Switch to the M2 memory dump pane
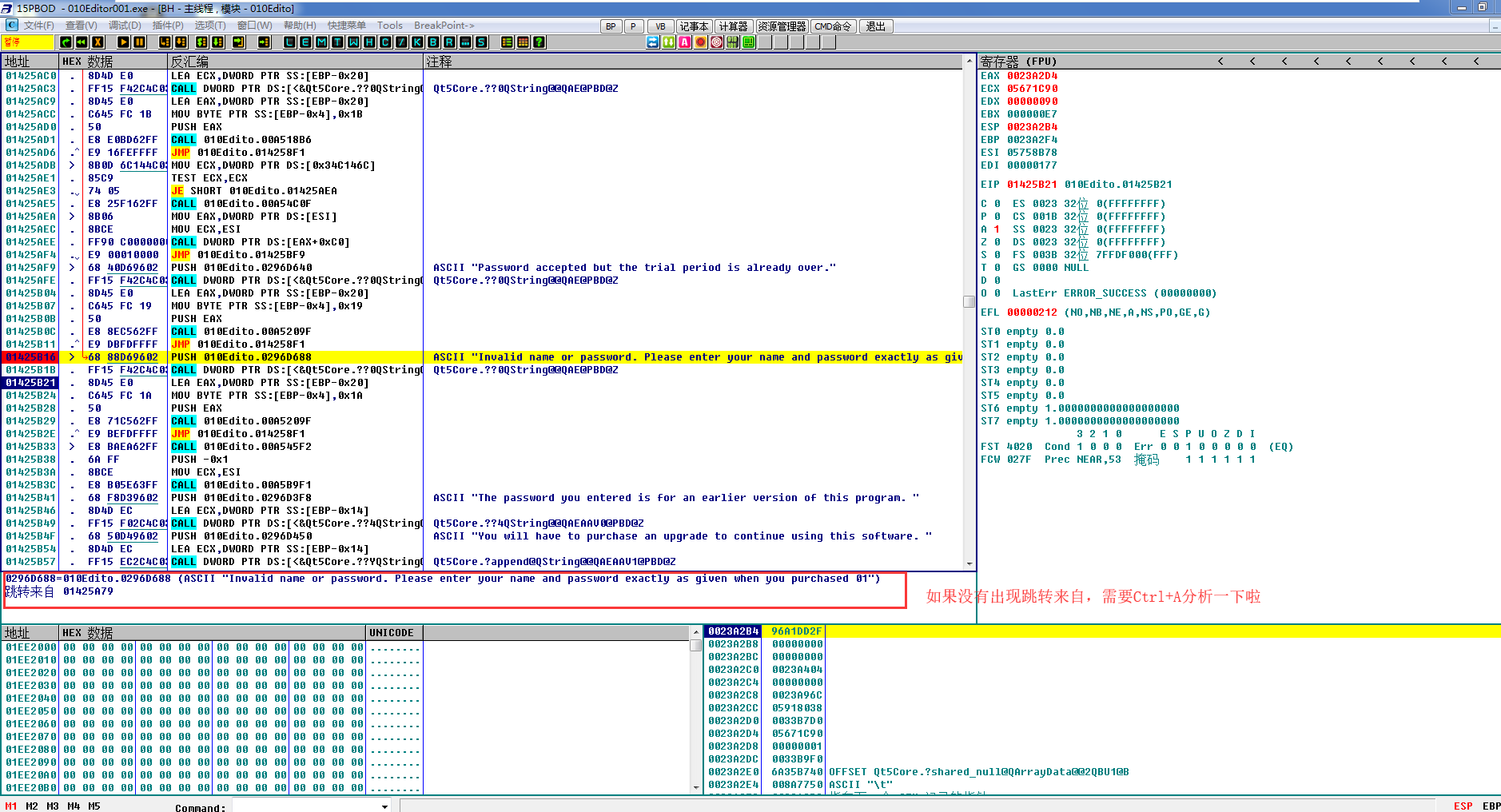 pyautogui.click(x=32, y=806)
